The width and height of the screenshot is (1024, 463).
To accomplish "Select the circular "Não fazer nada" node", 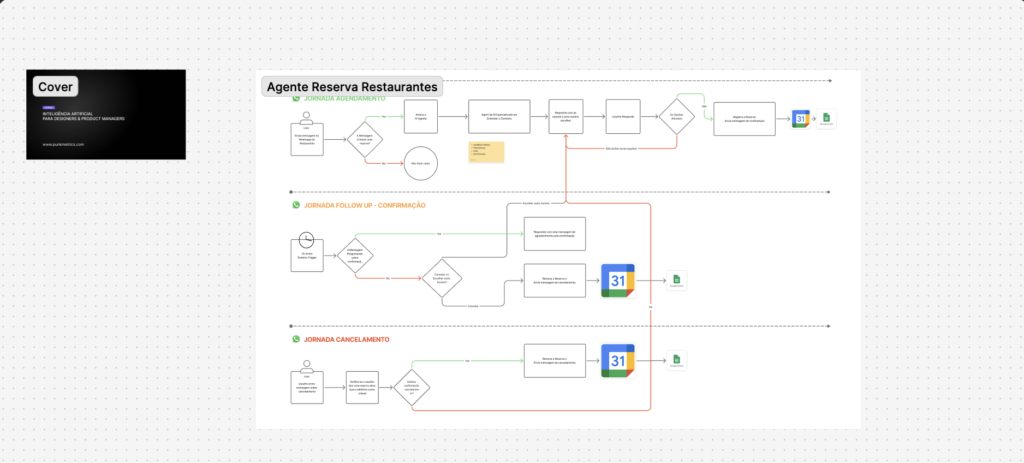I will 420,163.
